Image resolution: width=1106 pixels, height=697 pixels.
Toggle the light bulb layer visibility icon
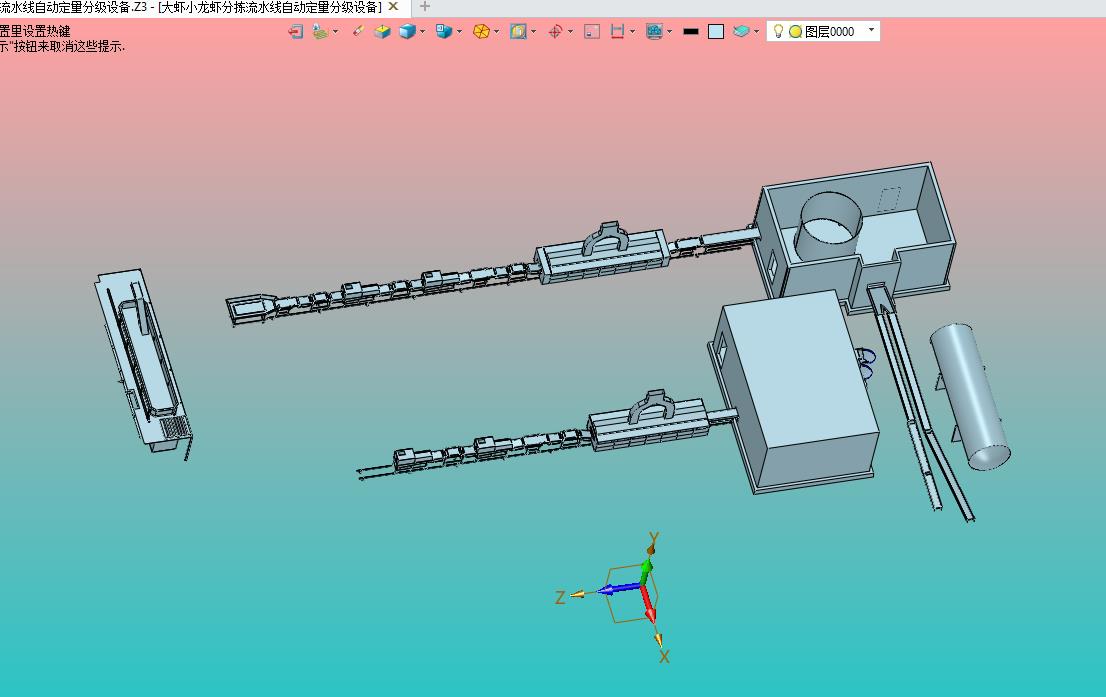pyautogui.click(x=778, y=31)
